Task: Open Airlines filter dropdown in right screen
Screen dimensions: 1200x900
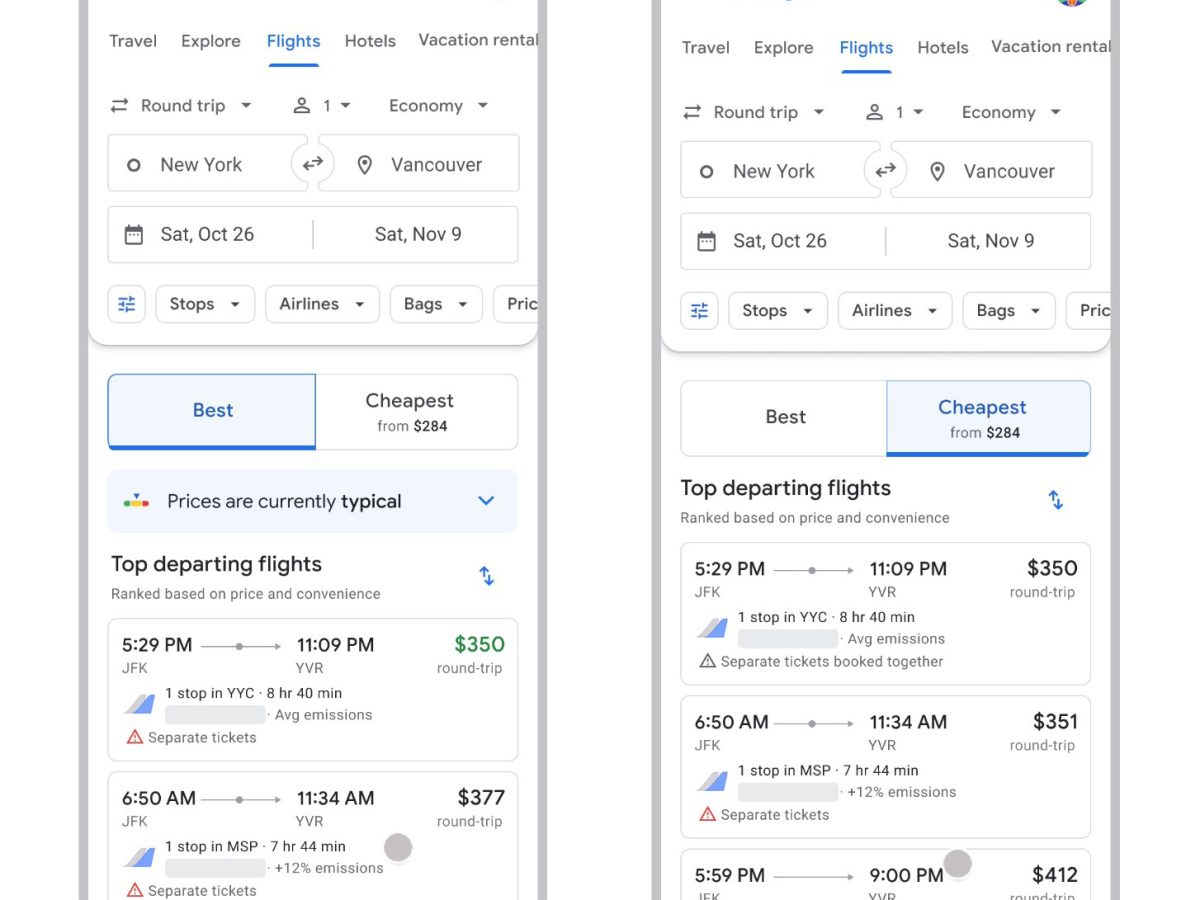Action: (x=894, y=311)
